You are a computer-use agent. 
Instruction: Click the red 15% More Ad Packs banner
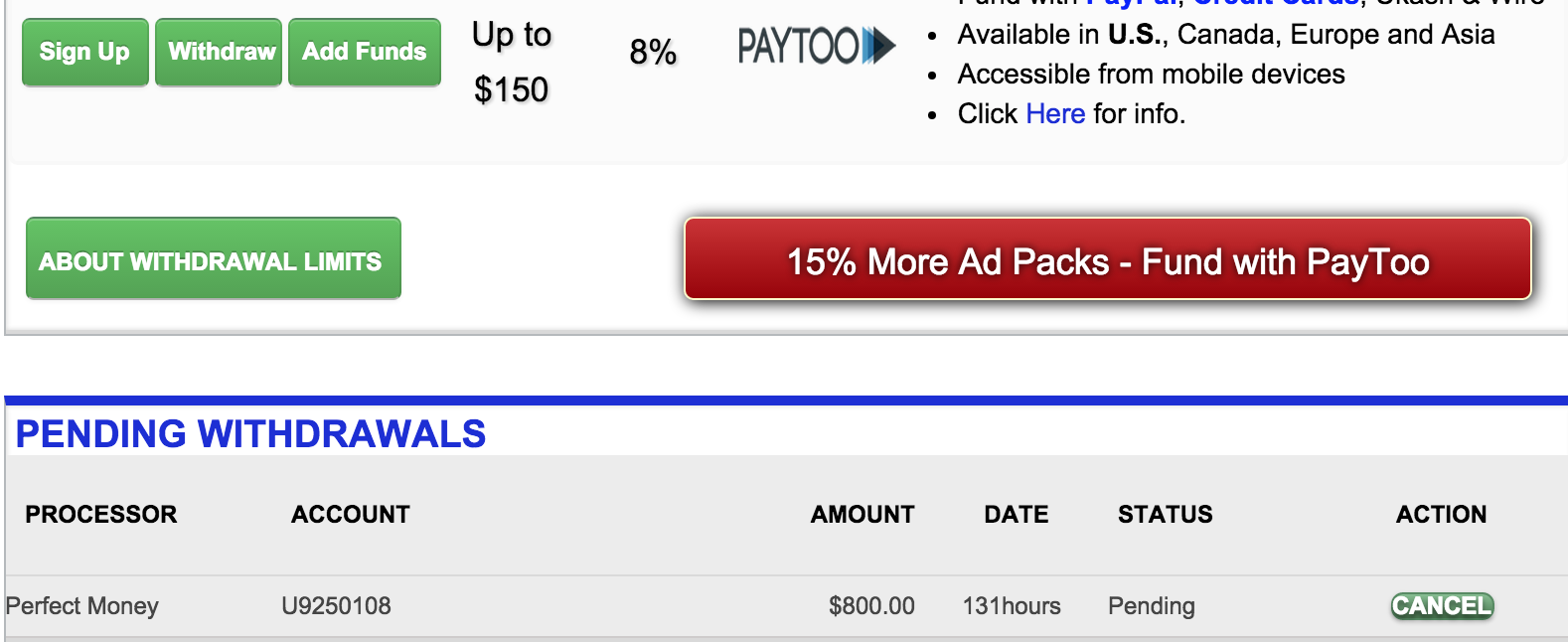(1107, 260)
